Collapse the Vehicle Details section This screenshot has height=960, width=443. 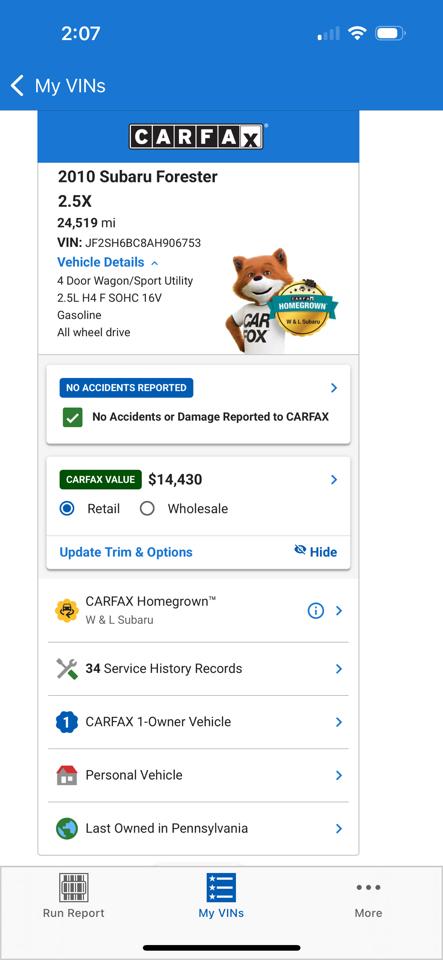coord(108,262)
